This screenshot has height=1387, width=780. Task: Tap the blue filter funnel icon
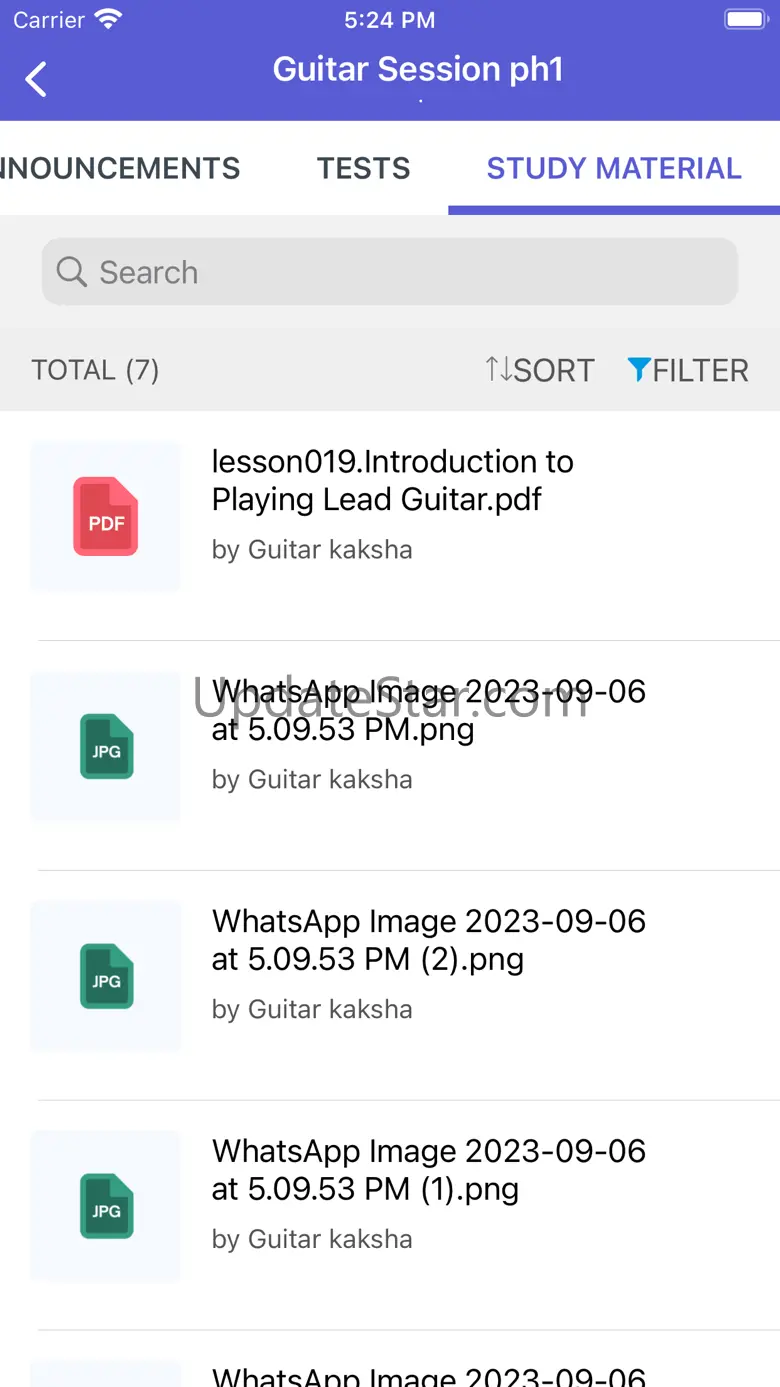(638, 370)
